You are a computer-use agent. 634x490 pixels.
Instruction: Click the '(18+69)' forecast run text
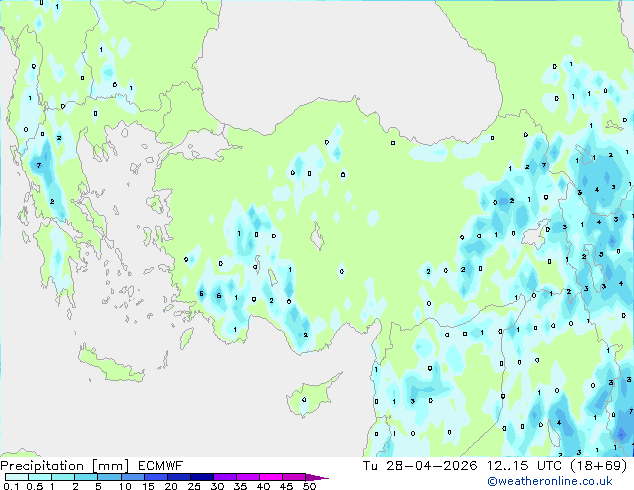click(x=599, y=466)
